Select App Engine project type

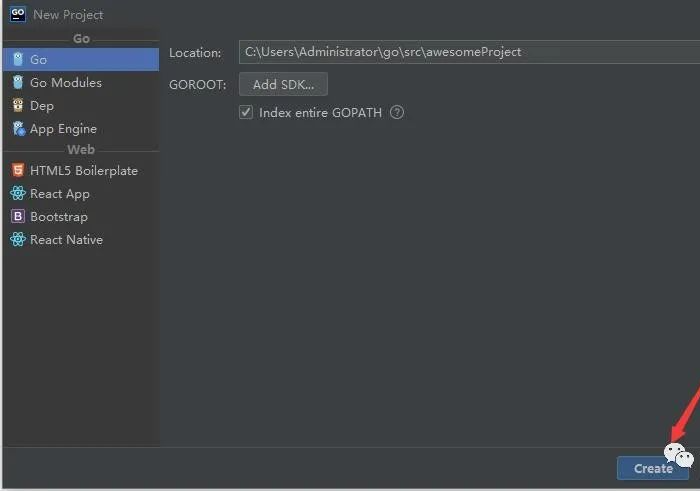81,129
